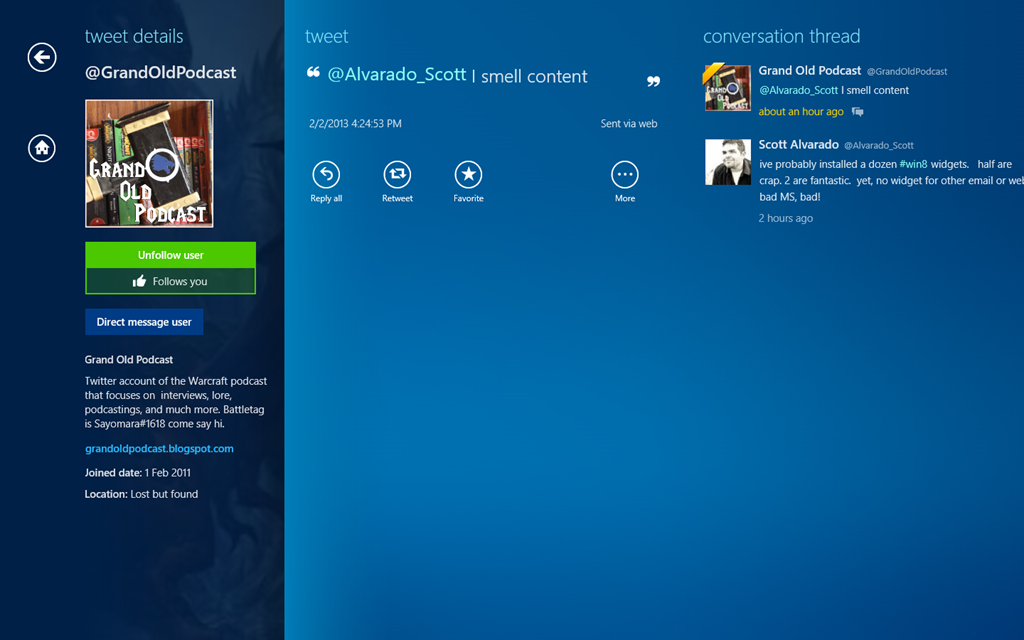
Task: Click the 'conversation thread' heading
Action: click(782, 37)
